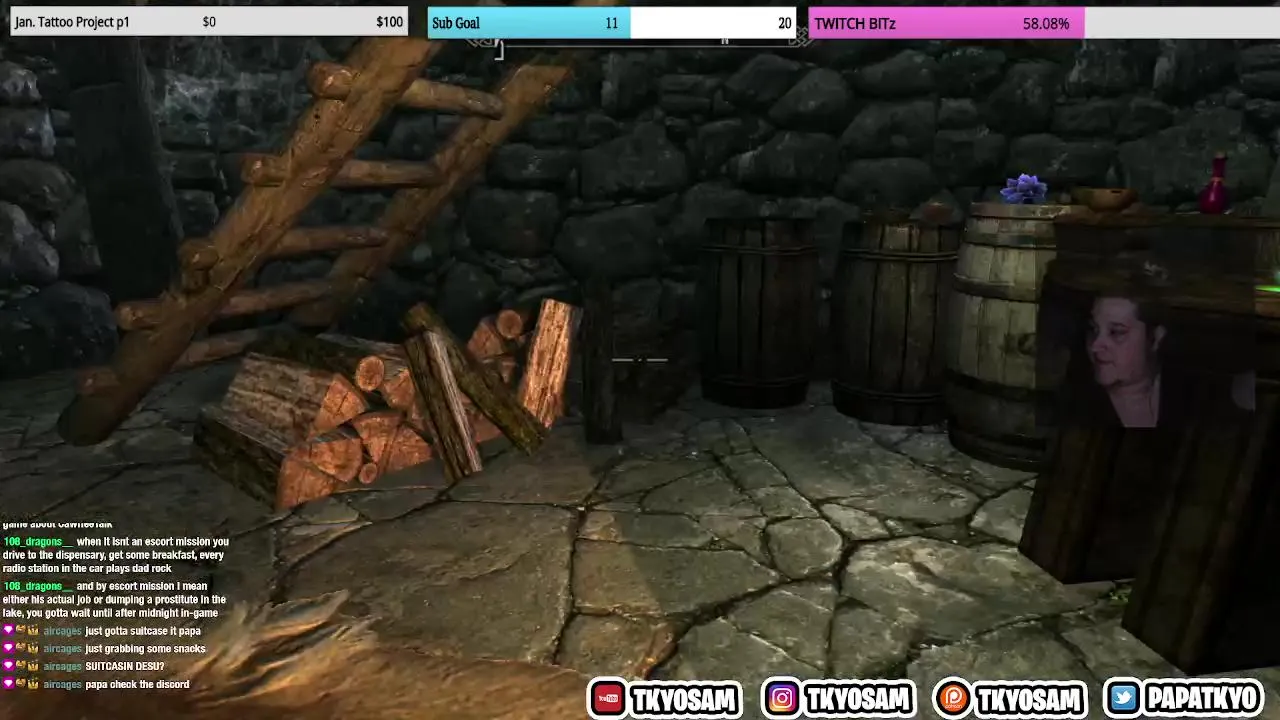Click the Twitter bird icon

(1125, 699)
